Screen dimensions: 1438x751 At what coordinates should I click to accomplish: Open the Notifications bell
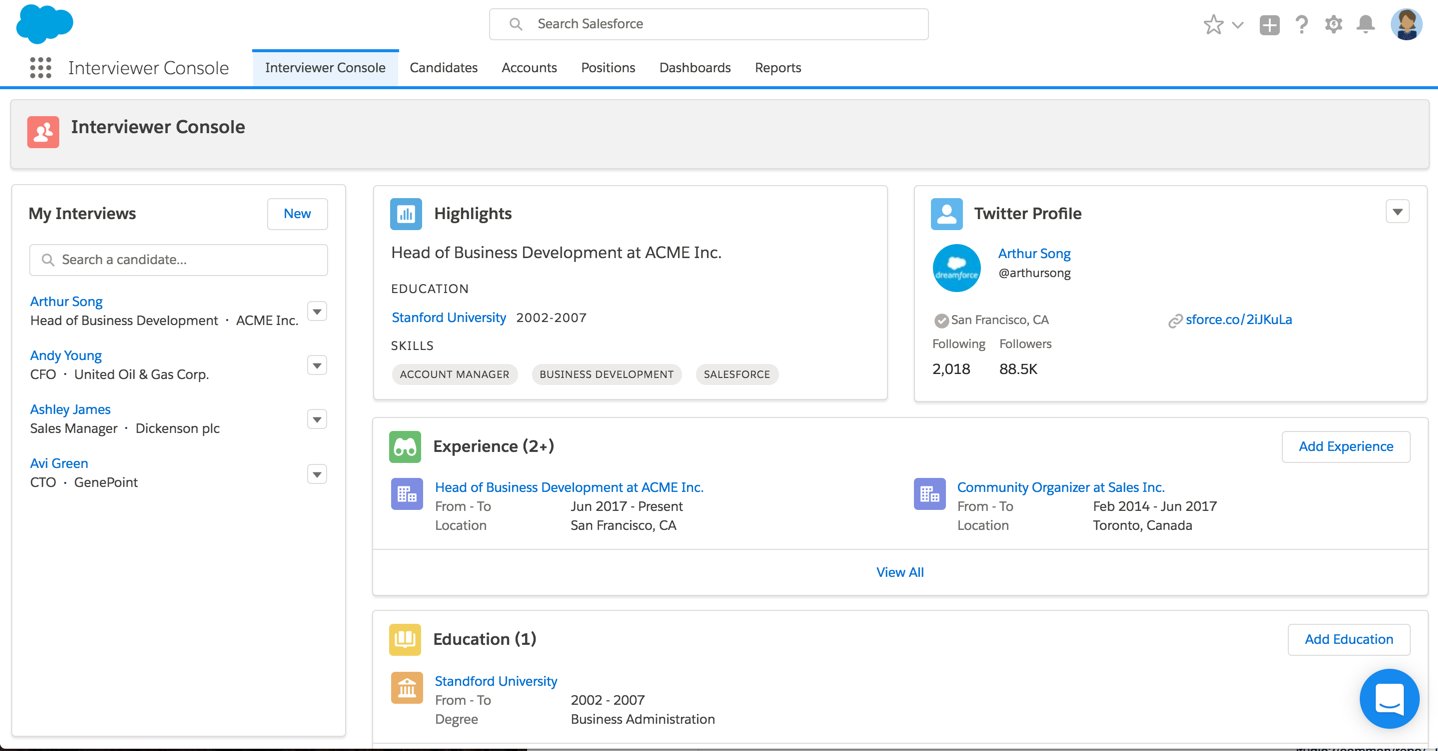pyautogui.click(x=1365, y=25)
